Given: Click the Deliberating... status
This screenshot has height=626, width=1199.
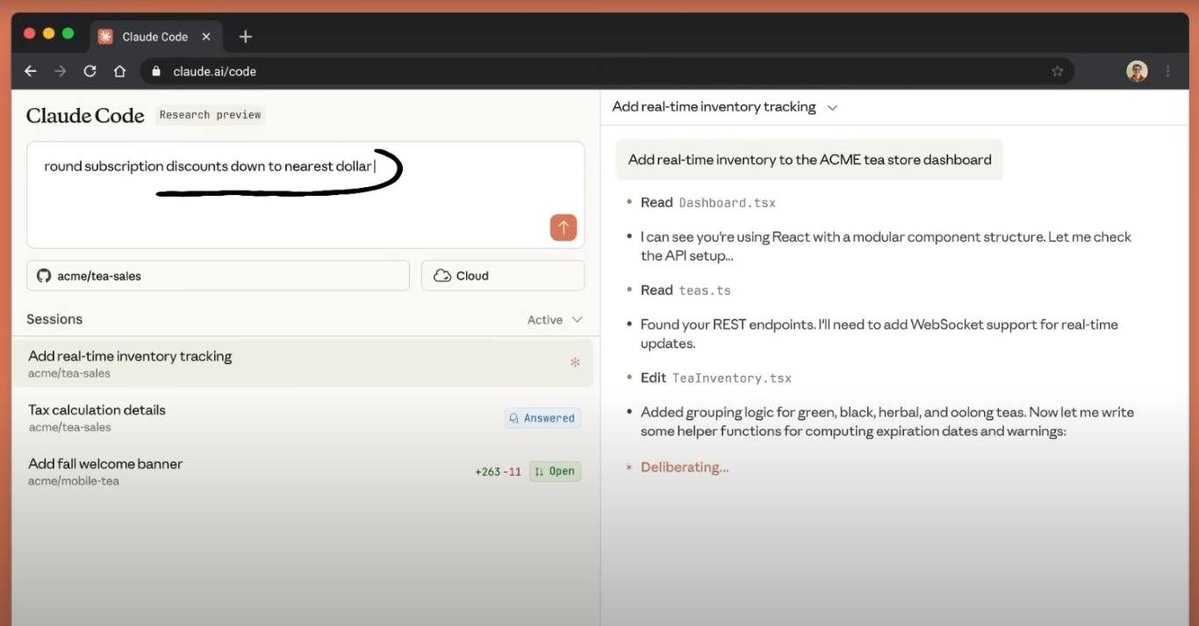Looking at the screenshot, I should [684, 467].
